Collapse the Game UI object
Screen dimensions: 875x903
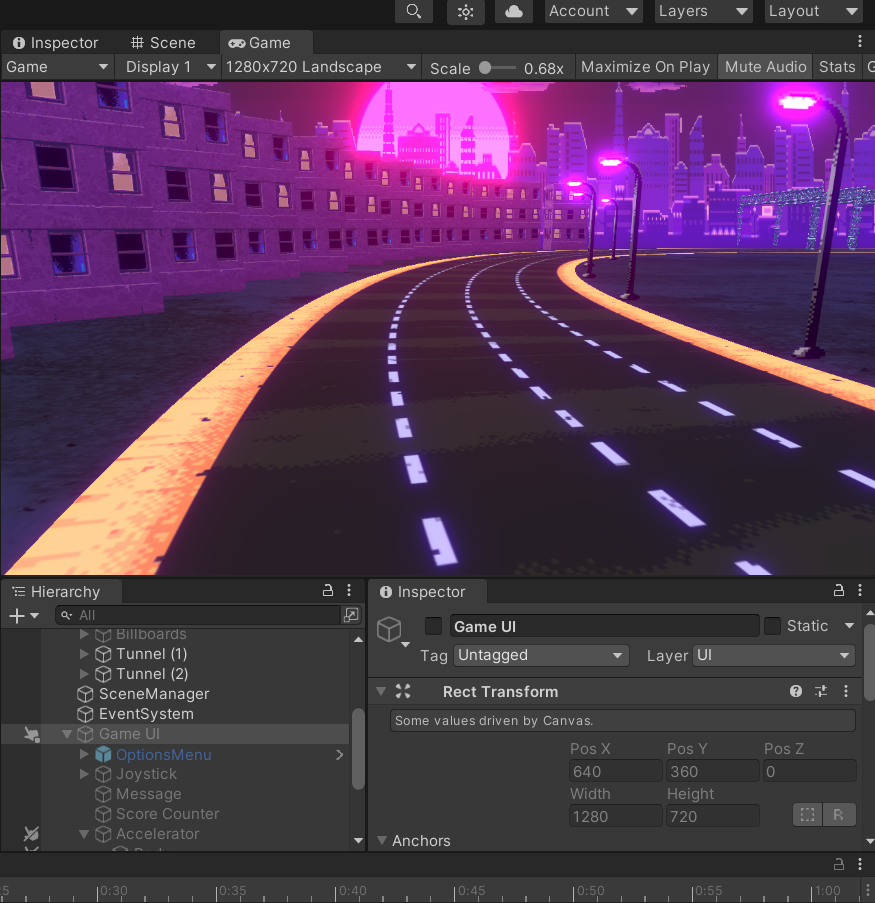pyautogui.click(x=67, y=734)
